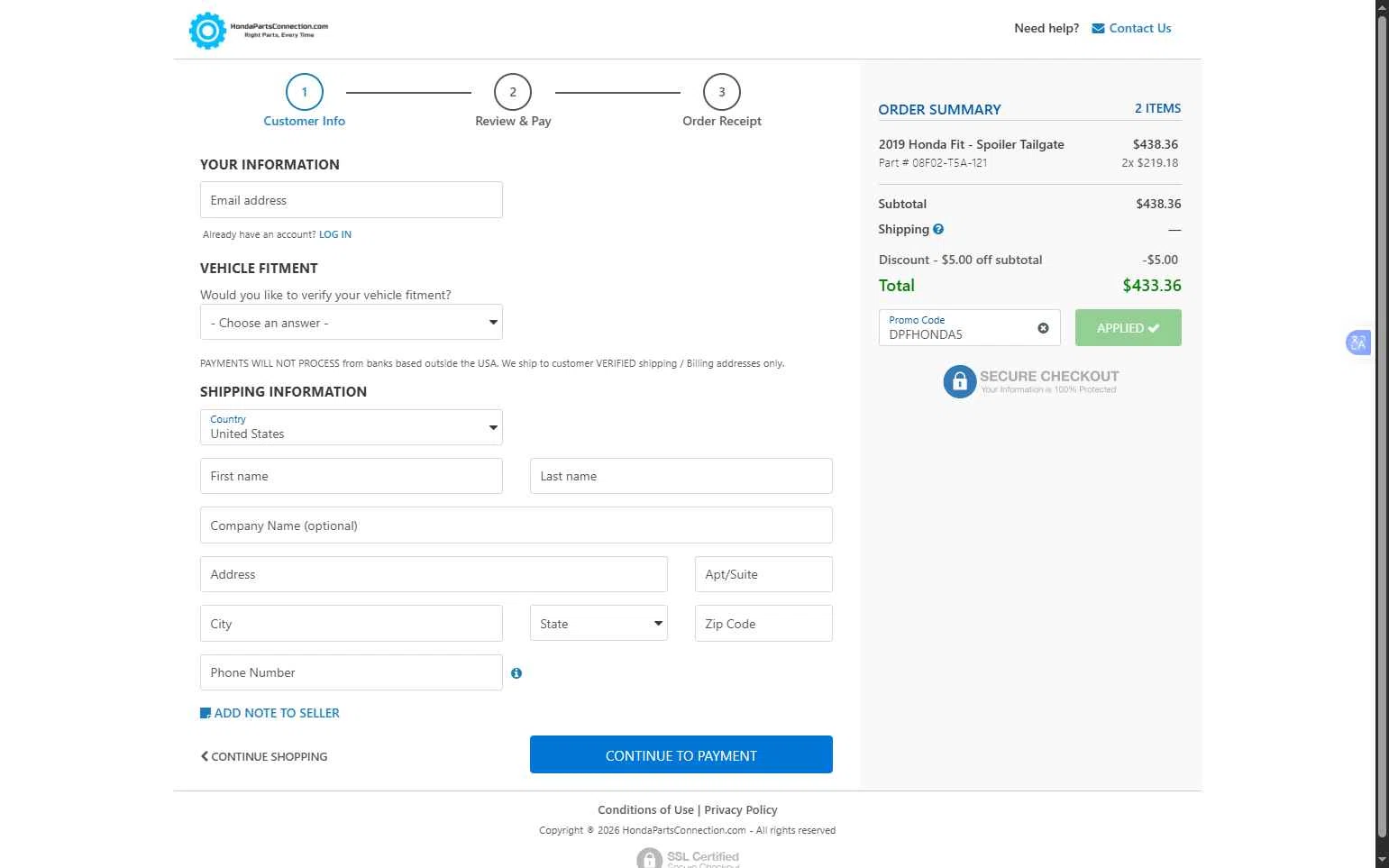Click the scrollbar down arrow
1389x868 pixels.
pyautogui.click(x=1382, y=861)
